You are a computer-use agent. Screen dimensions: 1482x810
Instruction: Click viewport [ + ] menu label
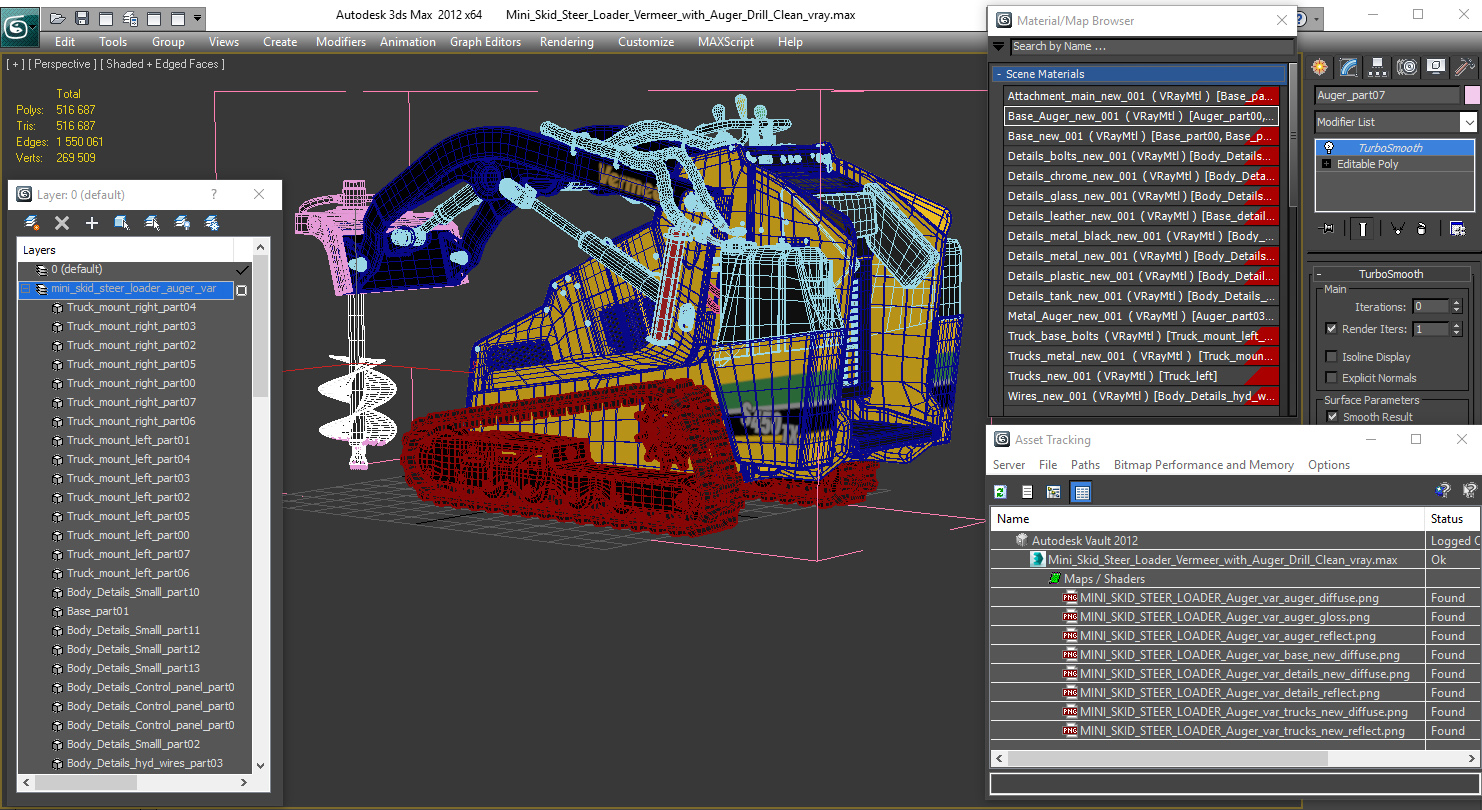[15, 64]
